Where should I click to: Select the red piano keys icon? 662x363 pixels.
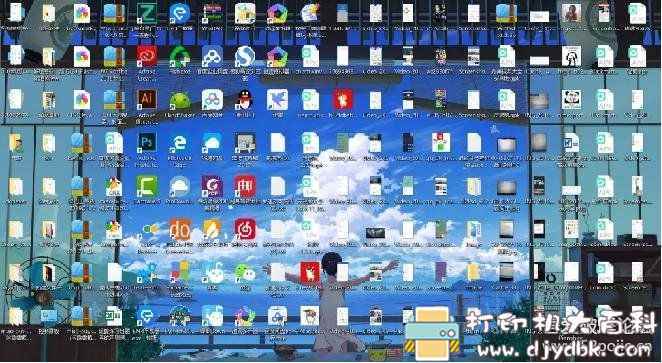[245, 186]
